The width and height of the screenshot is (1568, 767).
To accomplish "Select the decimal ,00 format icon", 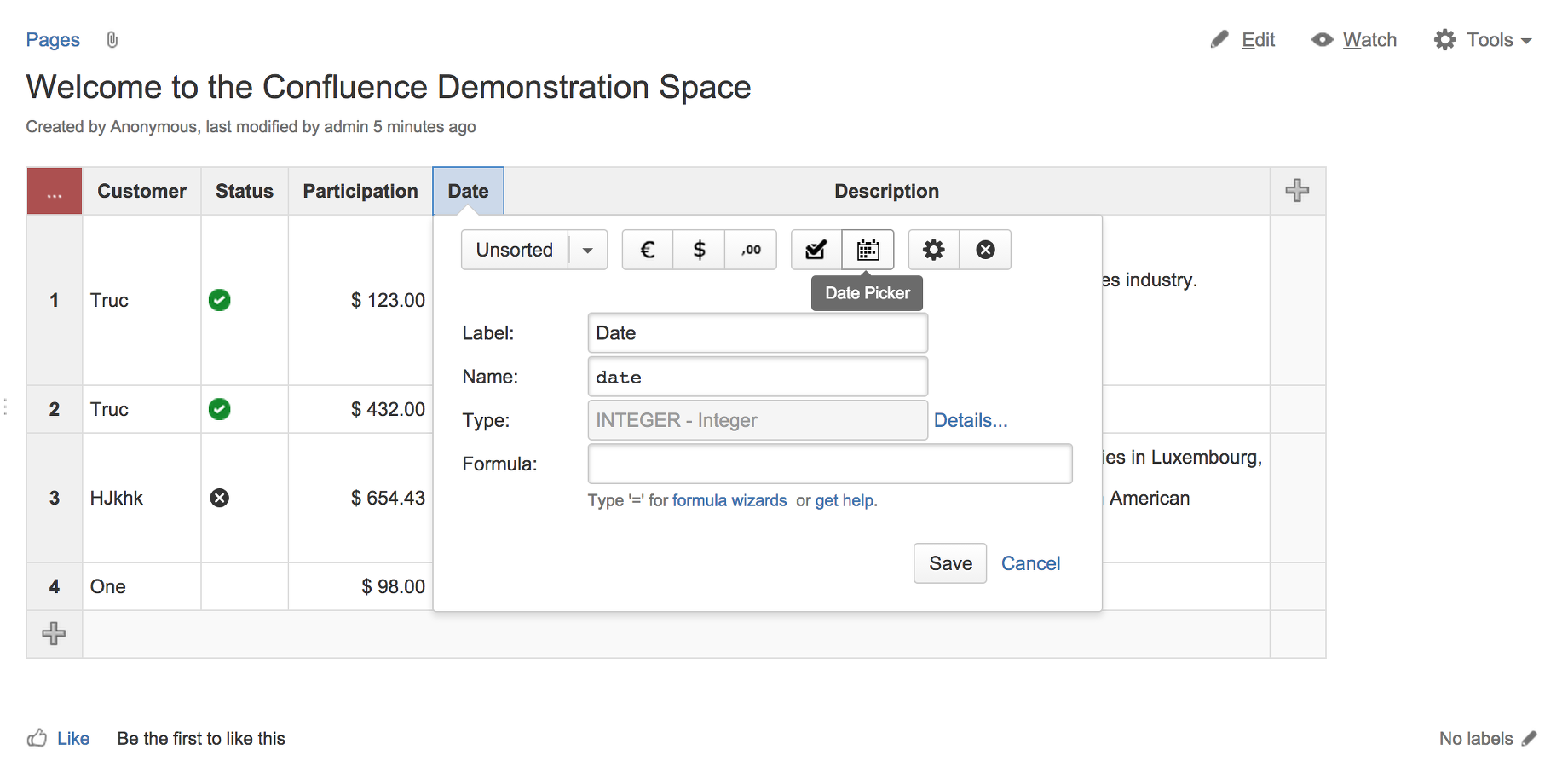I will 751,250.
